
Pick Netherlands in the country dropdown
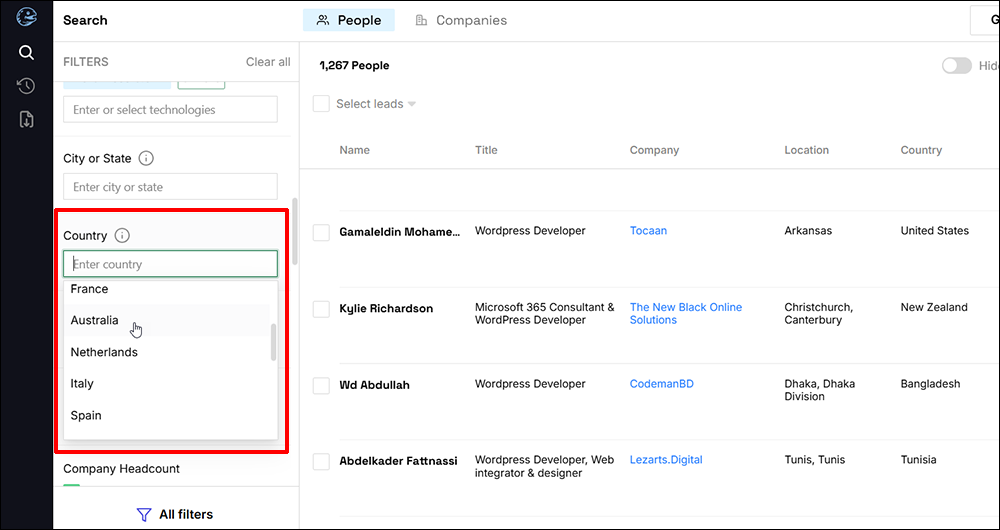[x=104, y=352]
